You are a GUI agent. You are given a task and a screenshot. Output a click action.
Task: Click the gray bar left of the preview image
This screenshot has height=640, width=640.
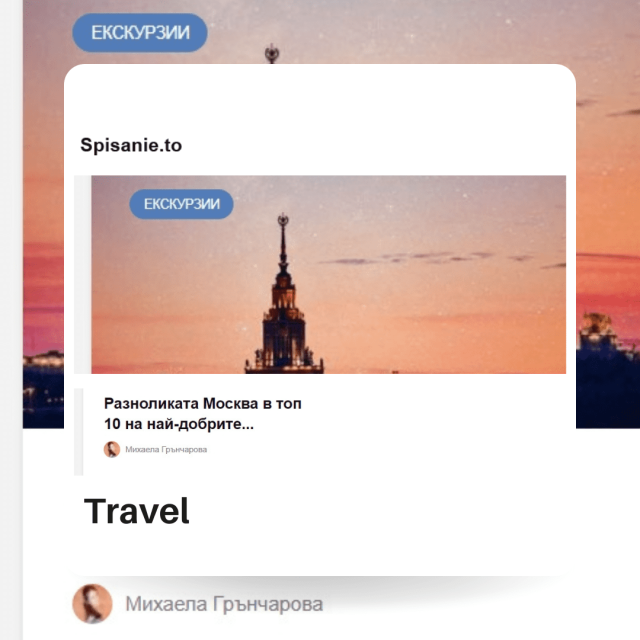tap(82, 274)
